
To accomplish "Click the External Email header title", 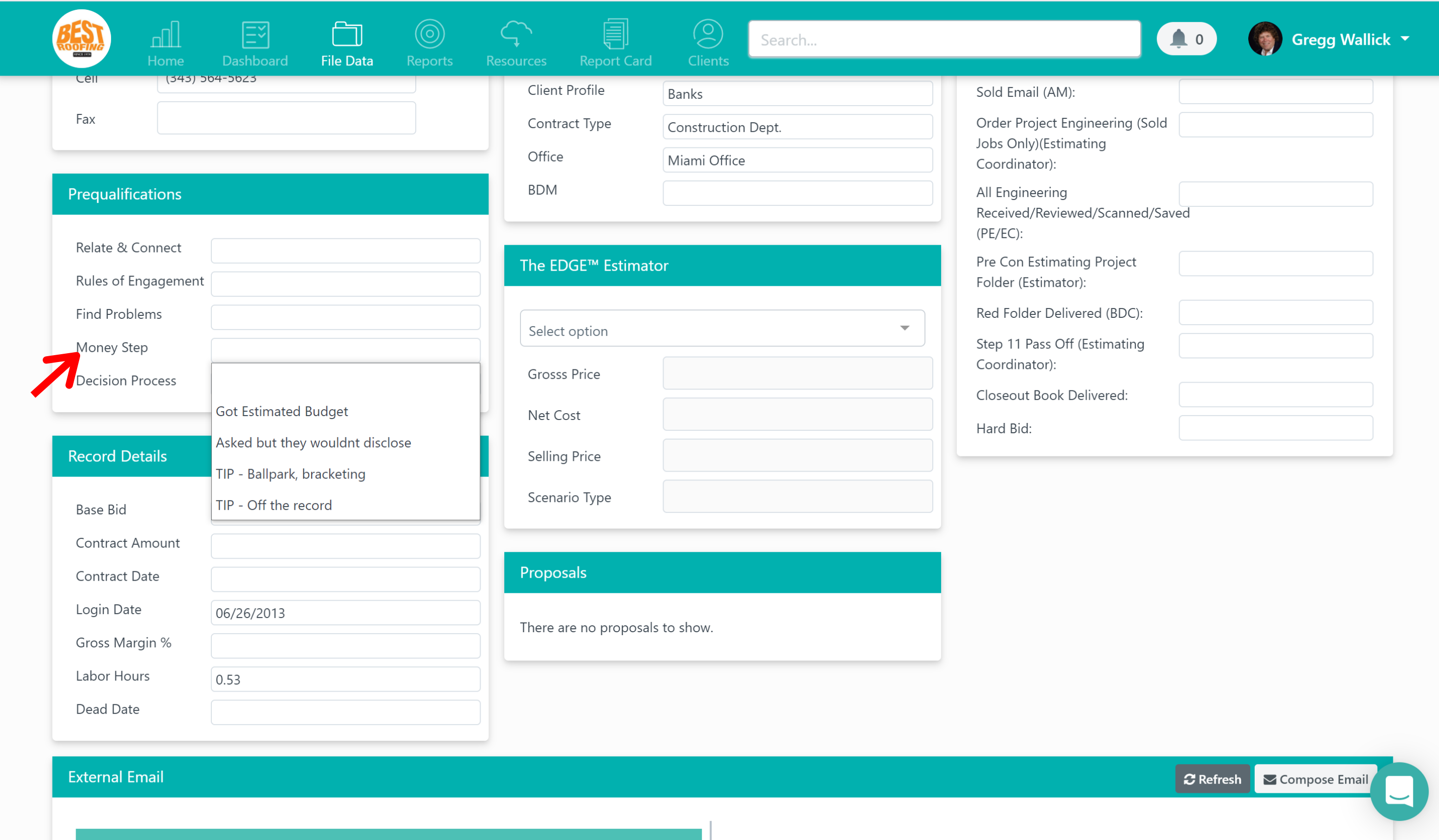I will coord(116,777).
